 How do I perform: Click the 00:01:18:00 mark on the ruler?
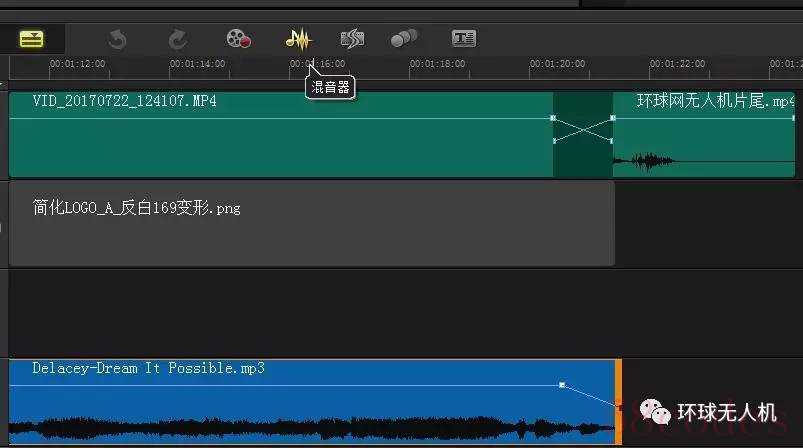437,64
